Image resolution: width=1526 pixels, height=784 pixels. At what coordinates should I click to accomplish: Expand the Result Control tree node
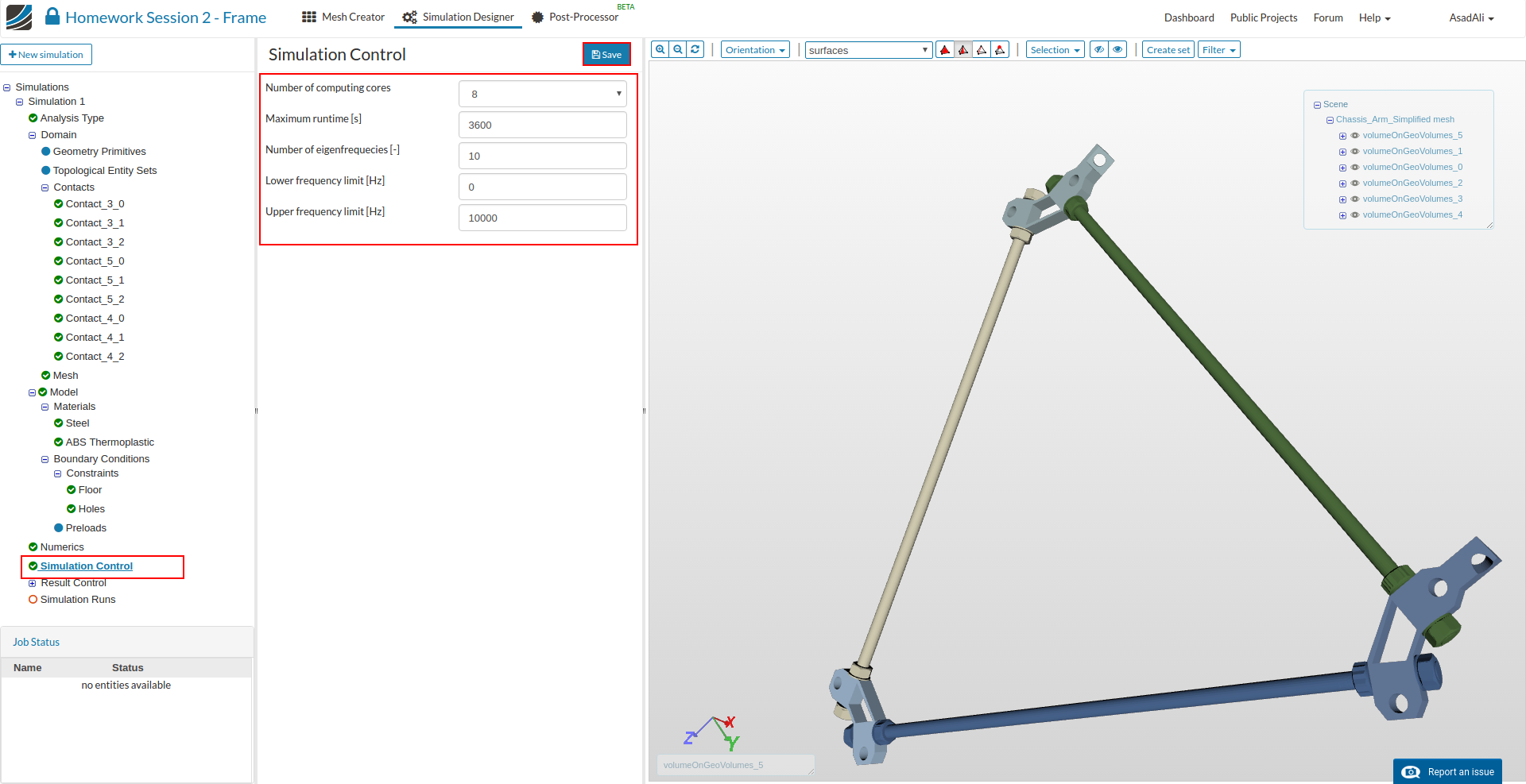pos(33,583)
